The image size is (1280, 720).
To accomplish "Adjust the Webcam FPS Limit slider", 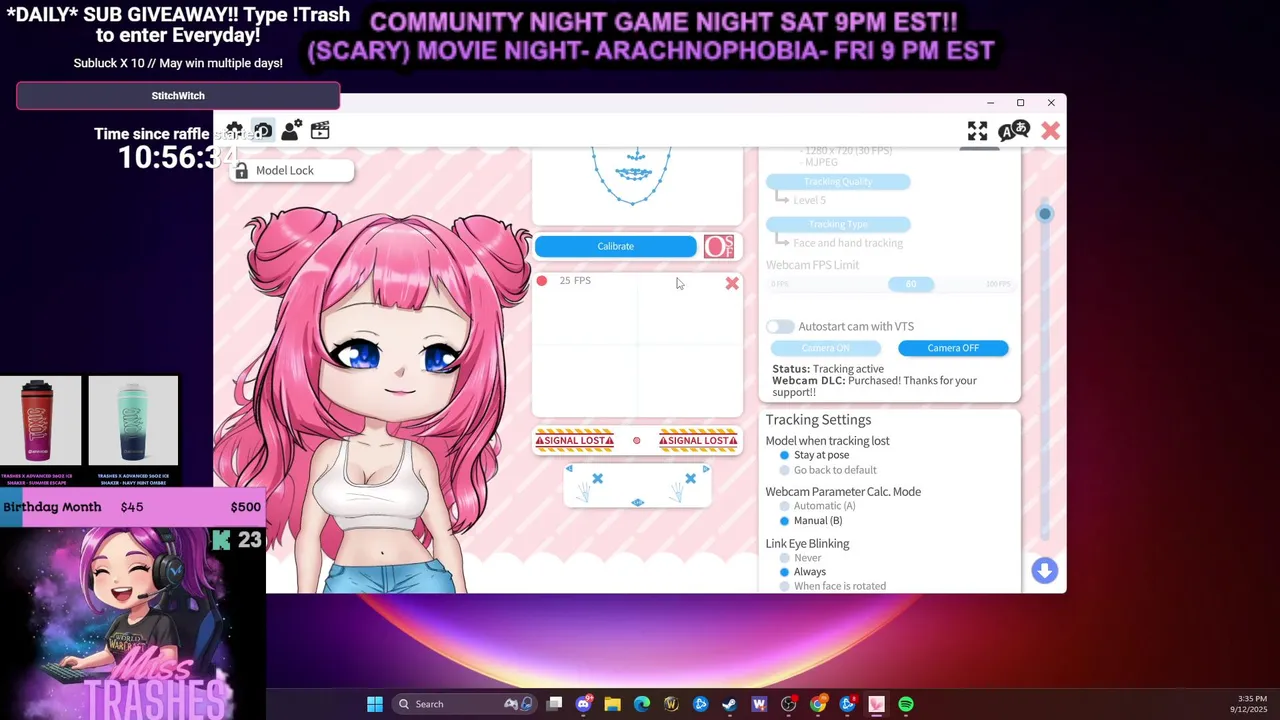I will tap(911, 285).
